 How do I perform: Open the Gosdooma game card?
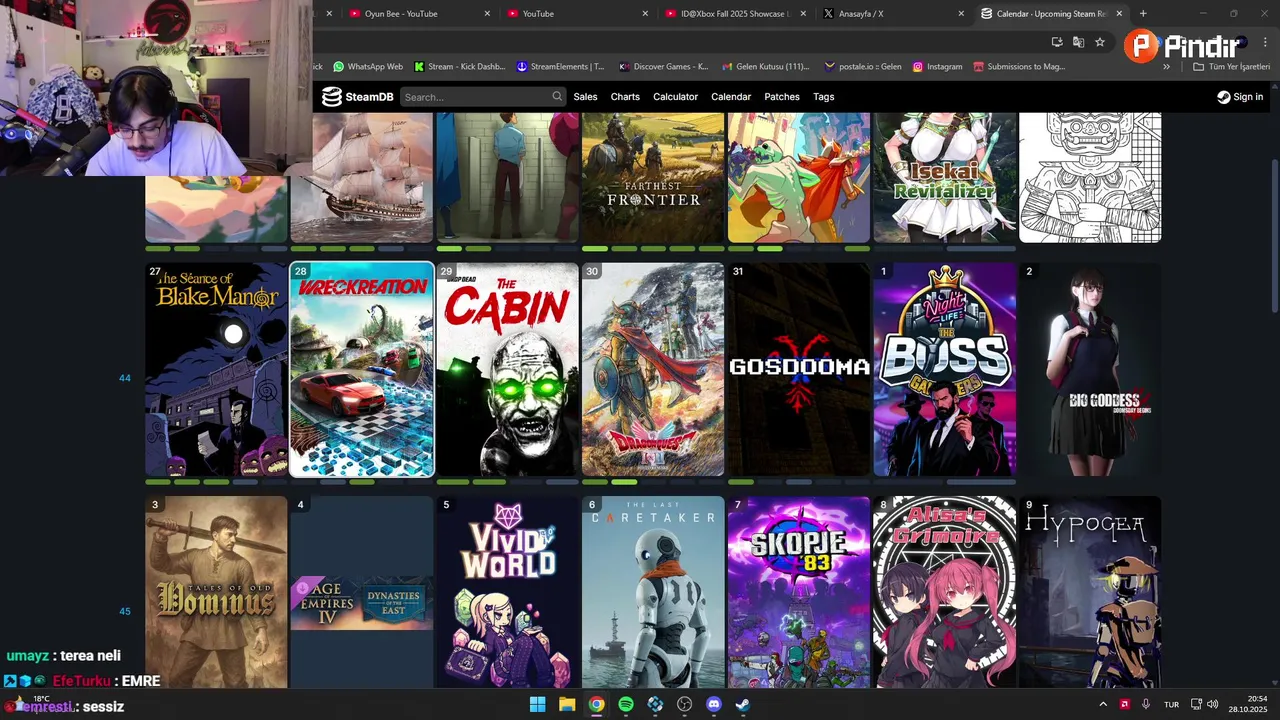pyautogui.click(x=799, y=370)
